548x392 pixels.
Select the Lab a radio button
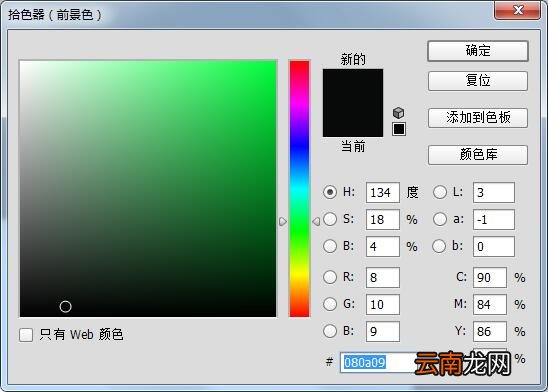pyautogui.click(x=440, y=219)
